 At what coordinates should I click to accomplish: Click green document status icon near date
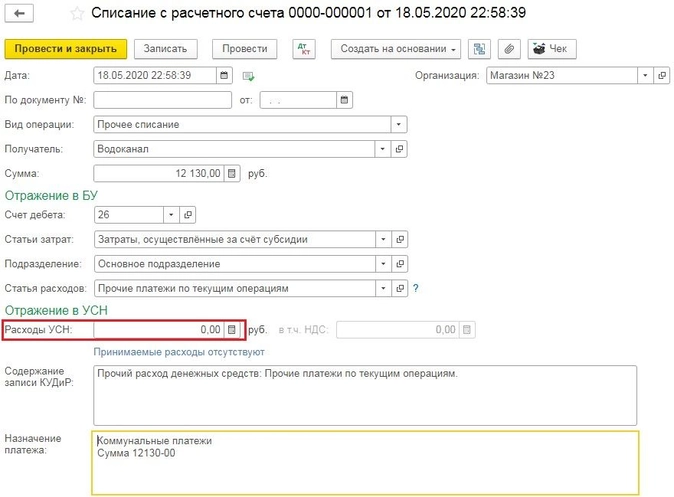tap(248, 76)
